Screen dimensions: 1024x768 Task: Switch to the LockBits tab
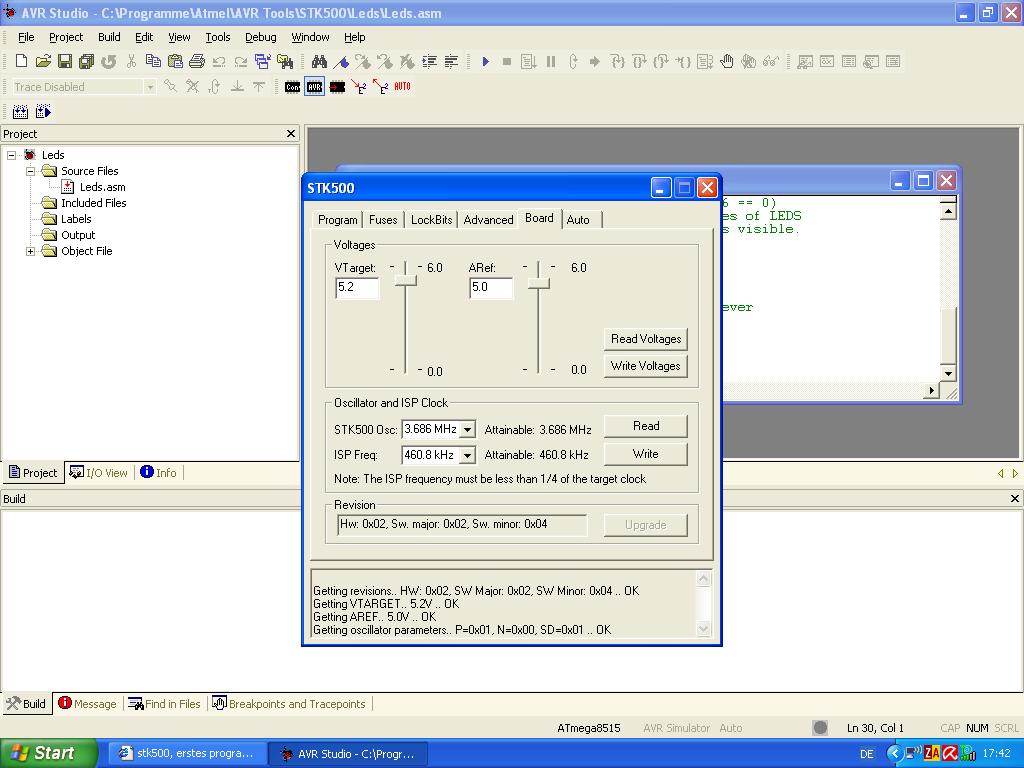click(x=431, y=220)
